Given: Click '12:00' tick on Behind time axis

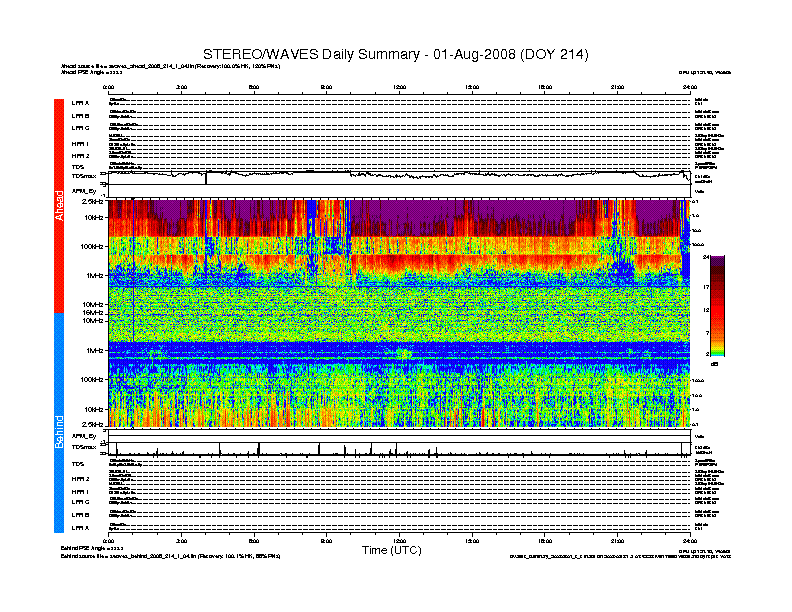Looking at the screenshot, I should pyautogui.click(x=399, y=541).
